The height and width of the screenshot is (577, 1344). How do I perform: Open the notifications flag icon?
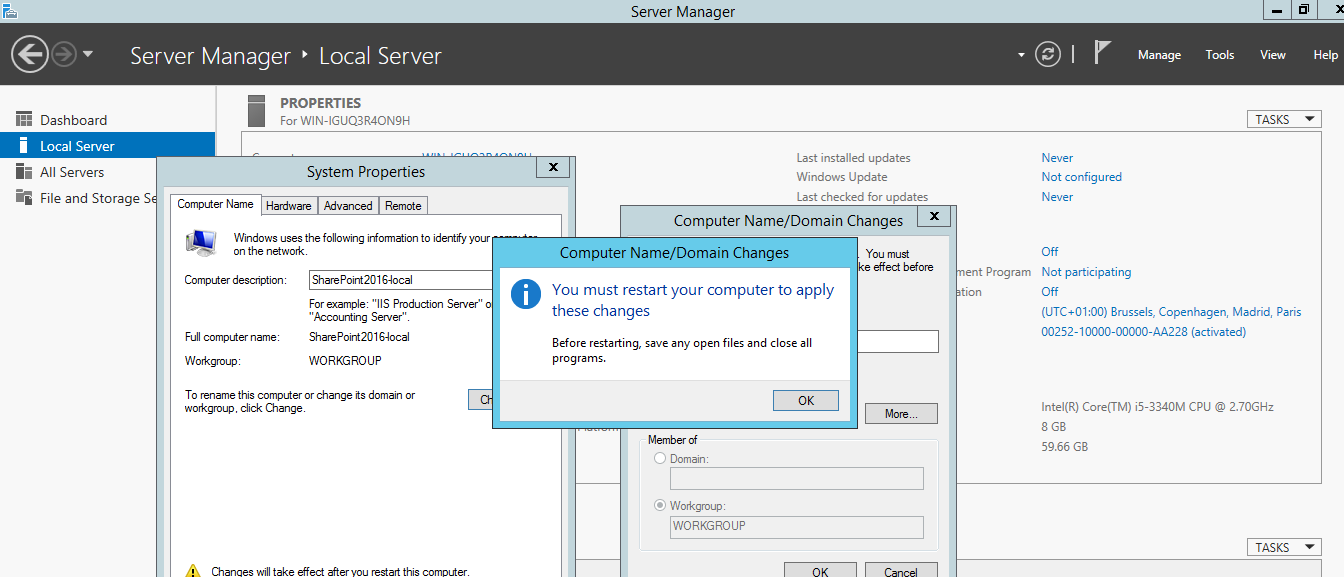1102,53
